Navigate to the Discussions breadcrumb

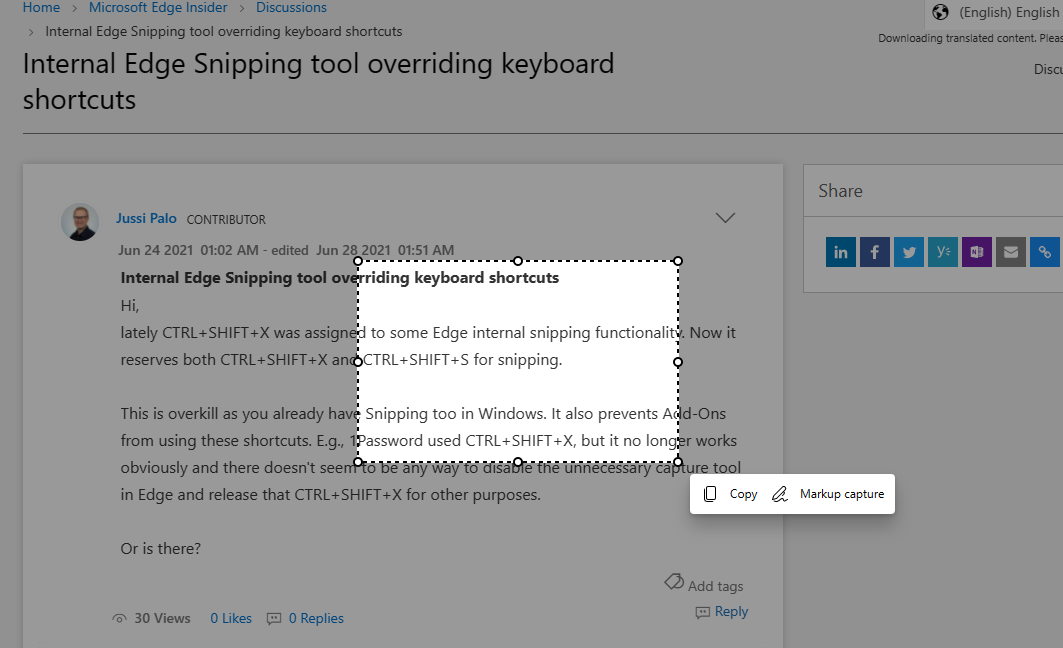pos(291,7)
